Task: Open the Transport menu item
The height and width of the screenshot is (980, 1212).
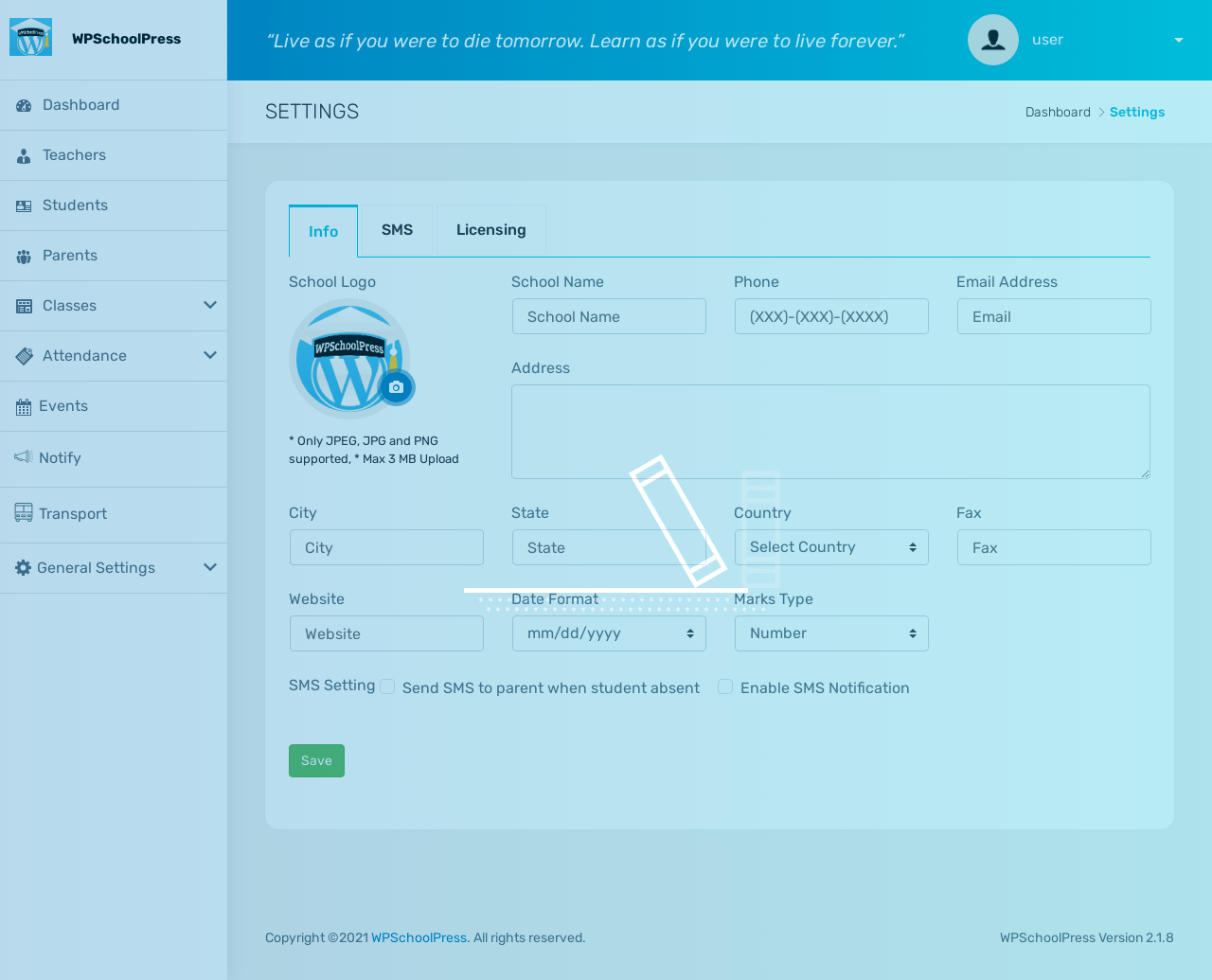Action: [114, 515]
